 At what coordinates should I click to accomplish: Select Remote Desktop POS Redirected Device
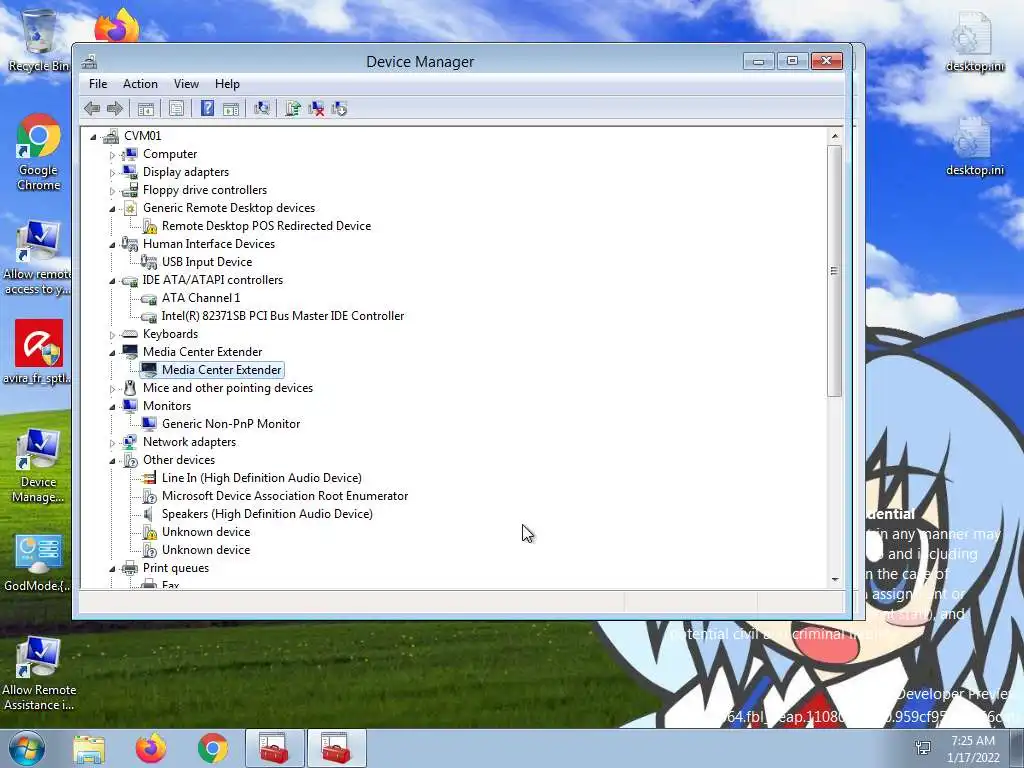coord(266,226)
